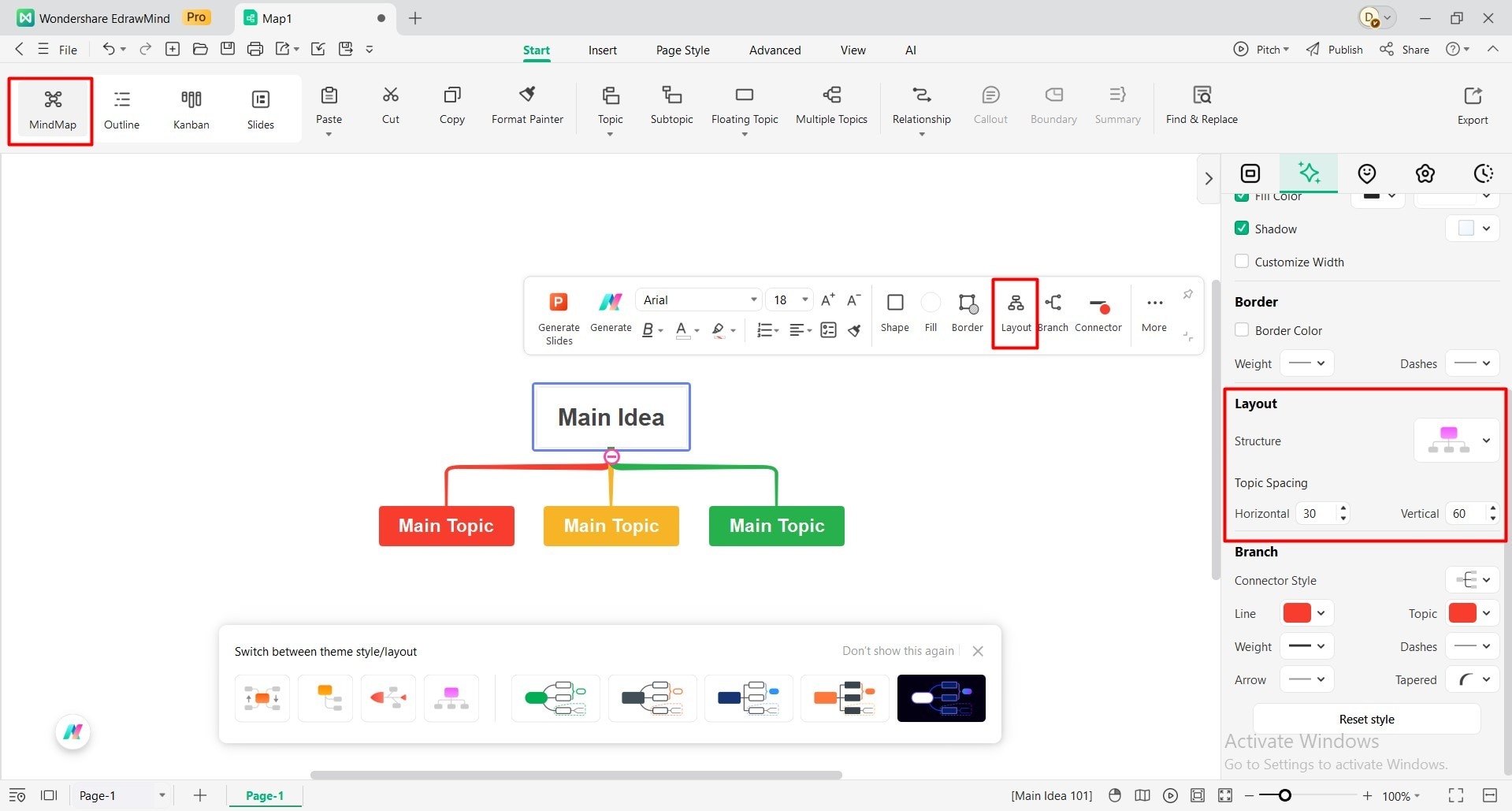The width and height of the screenshot is (1512, 811).
Task: Switch to Outline view mode
Action: coord(121,110)
